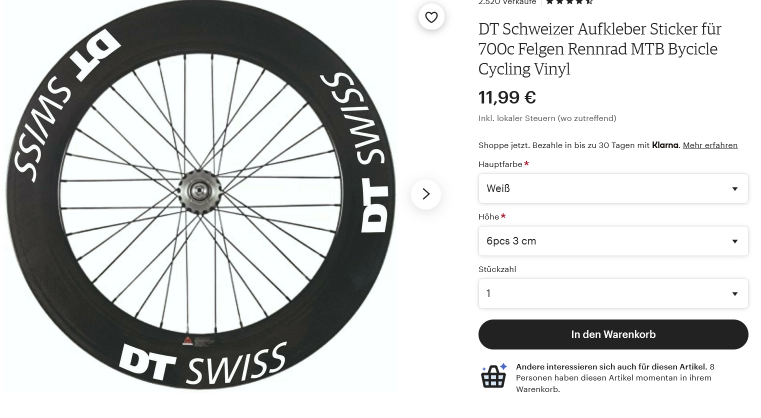Click the Hauptfarbe field label

click(x=500, y=164)
